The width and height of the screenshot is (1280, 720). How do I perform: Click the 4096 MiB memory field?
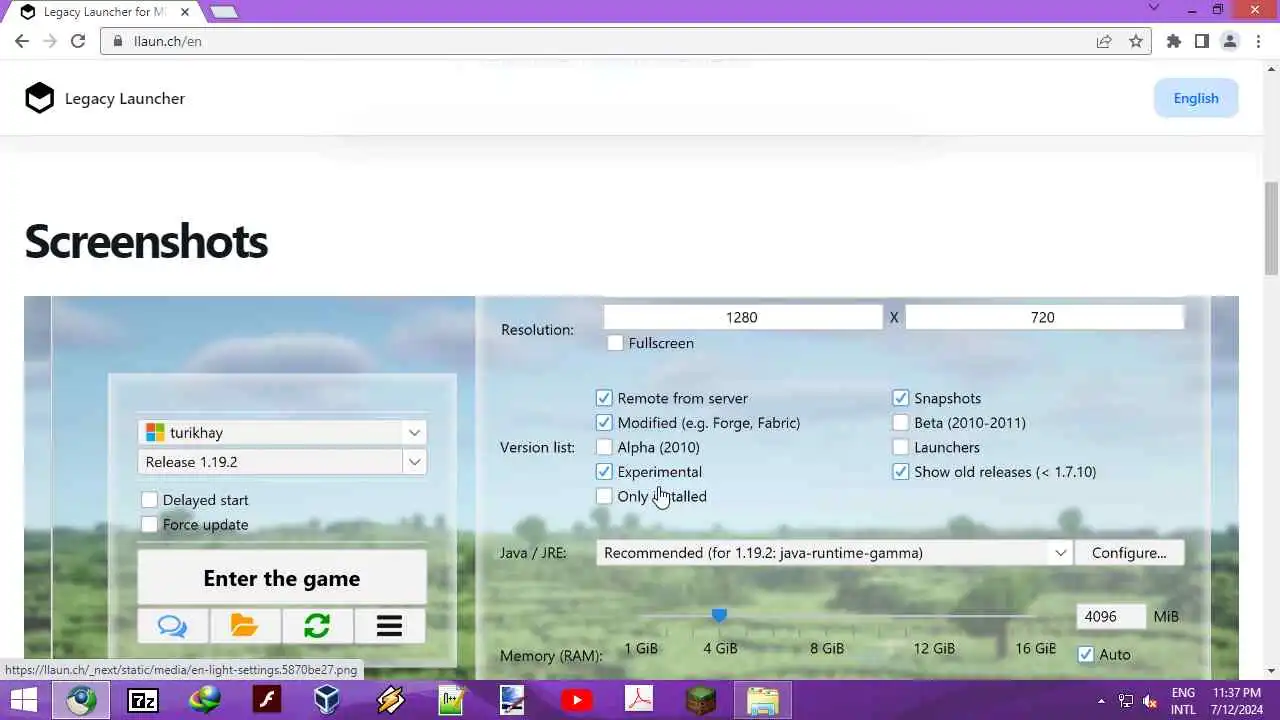(1110, 617)
